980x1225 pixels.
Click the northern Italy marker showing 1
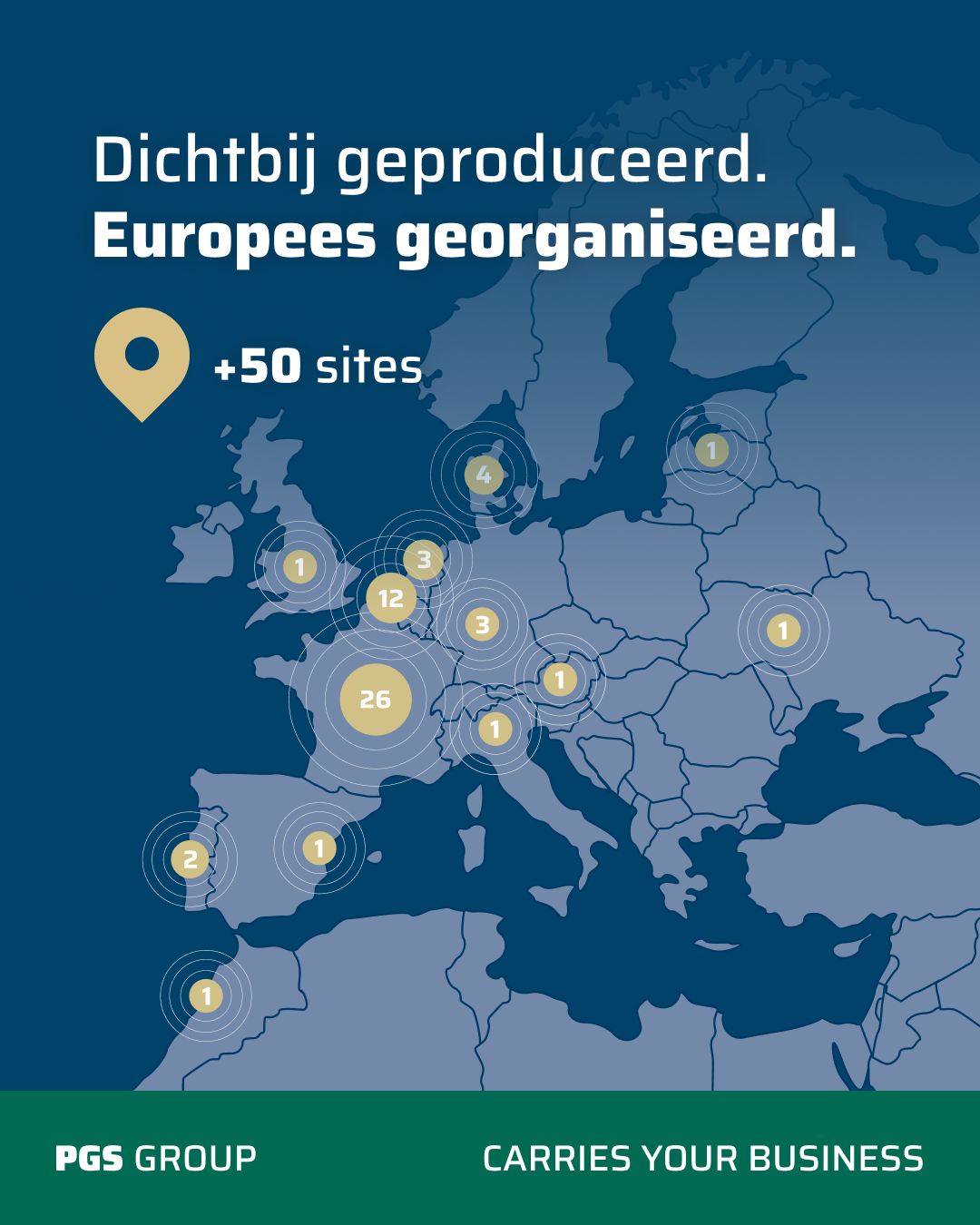495,729
